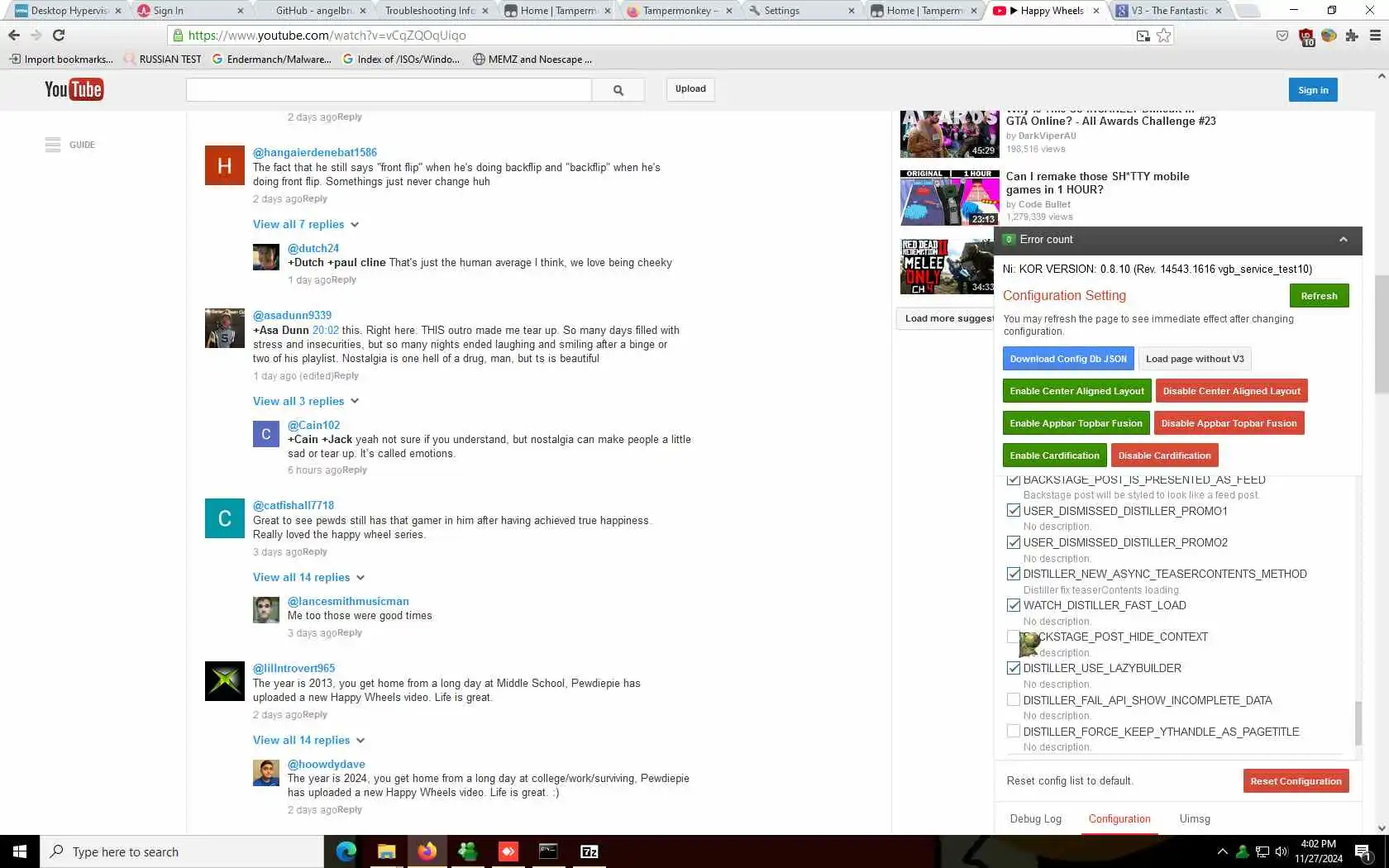Screen dimensions: 1389x868
Task: Open @hangaierdenebat1586 channel link
Action: pyautogui.click(x=315, y=153)
